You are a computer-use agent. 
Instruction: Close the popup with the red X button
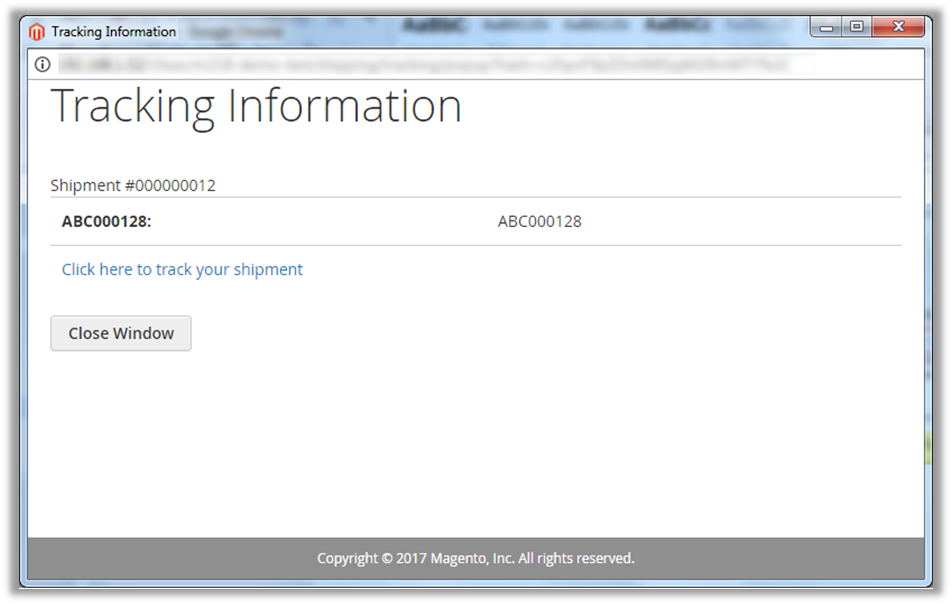coord(898,28)
